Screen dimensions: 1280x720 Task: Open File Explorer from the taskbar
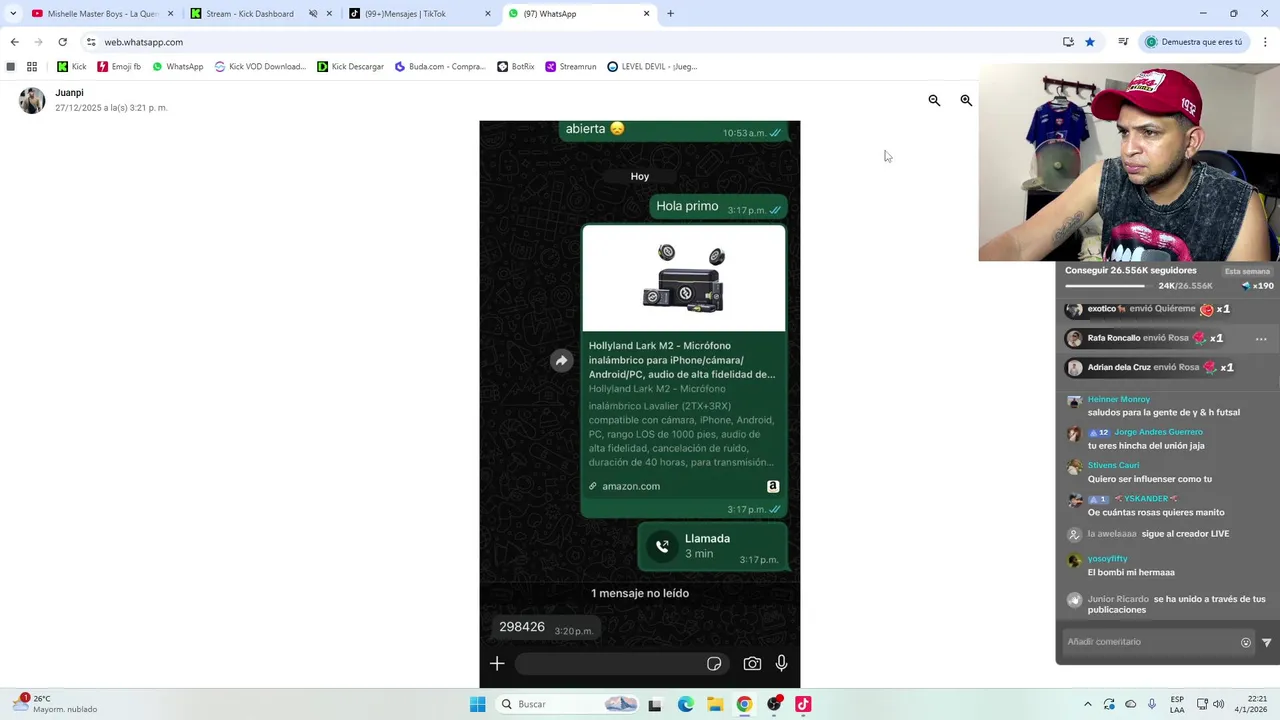715,704
